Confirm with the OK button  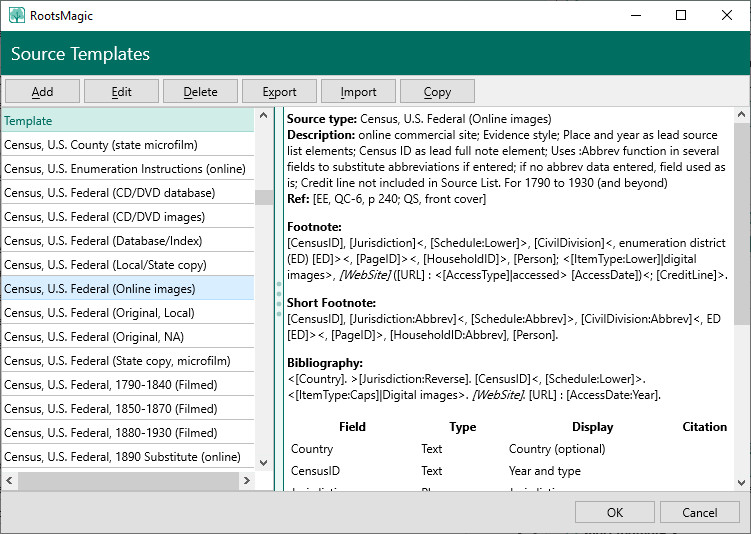614,513
